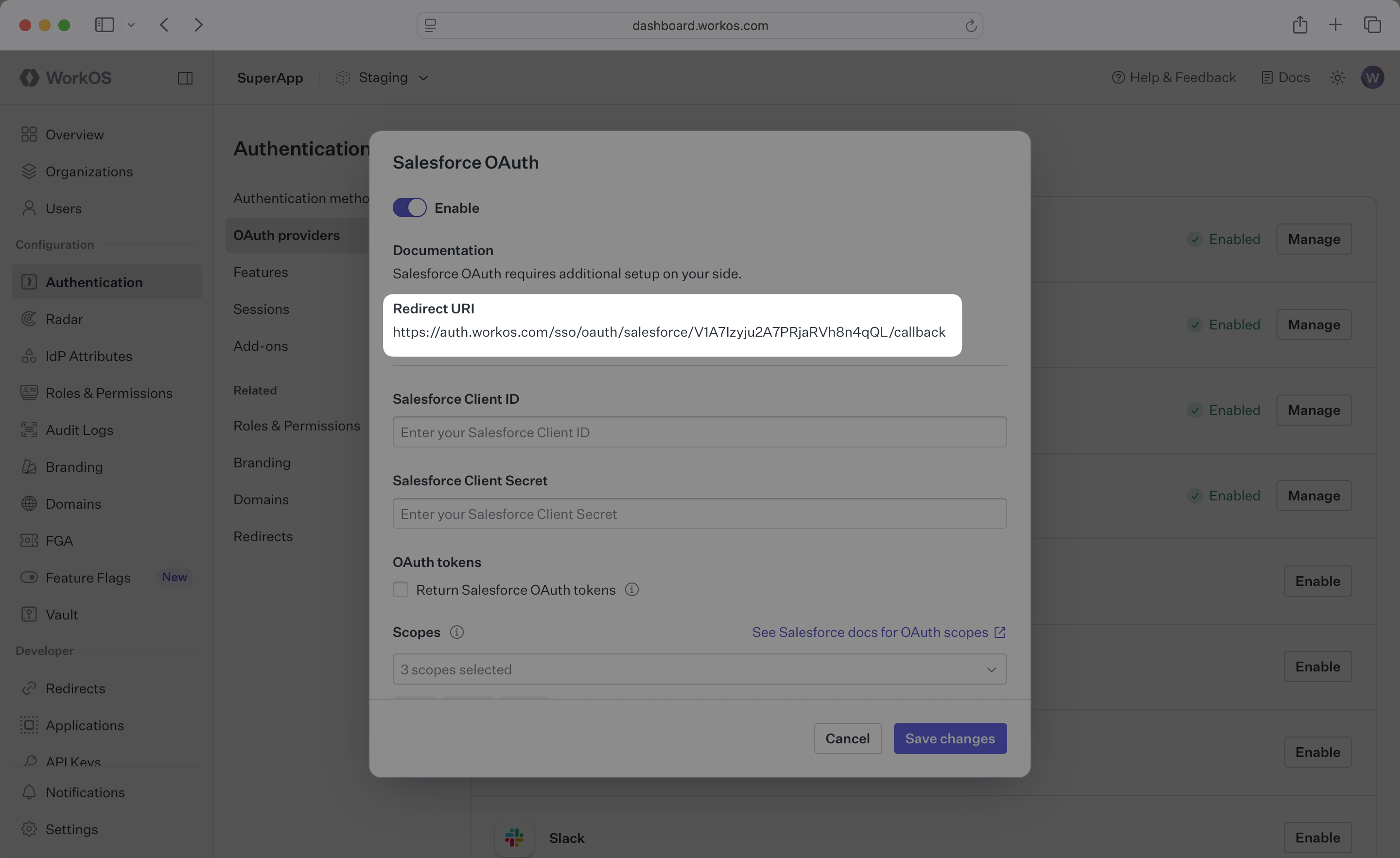Screen dimensions: 1400x858
Task: Click the Slack logo icon
Action: 514,837
